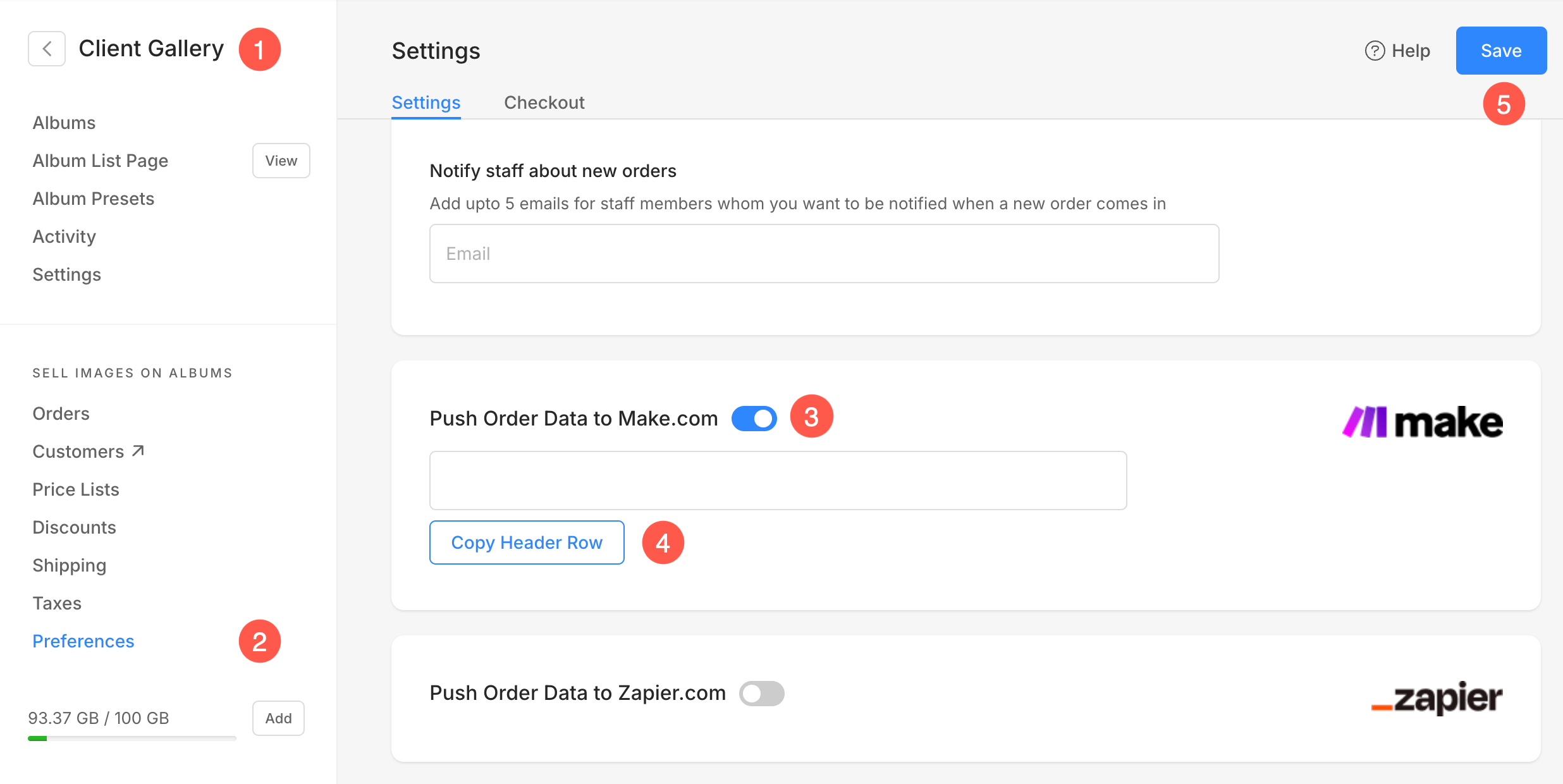1563x784 pixels.
Task: Focus the staff notification Email field
Action: pos(824,254)
